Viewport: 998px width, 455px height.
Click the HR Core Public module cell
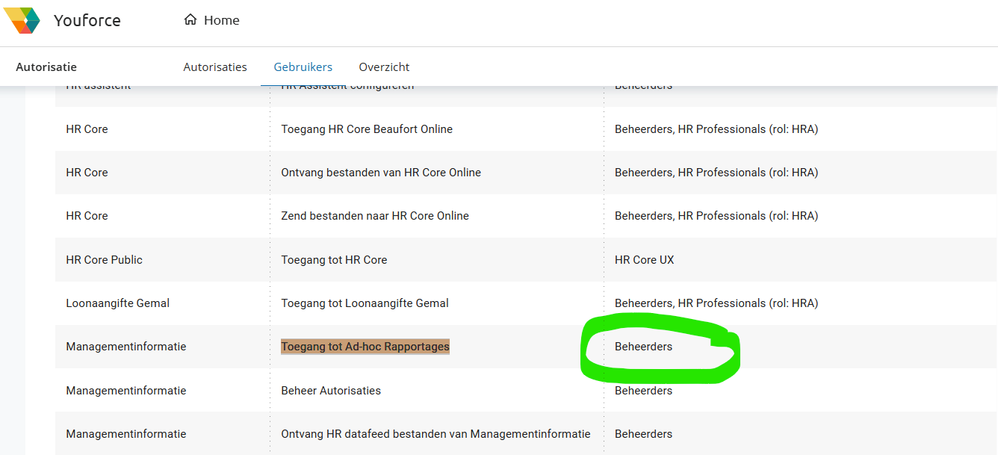tap(104, 260)
